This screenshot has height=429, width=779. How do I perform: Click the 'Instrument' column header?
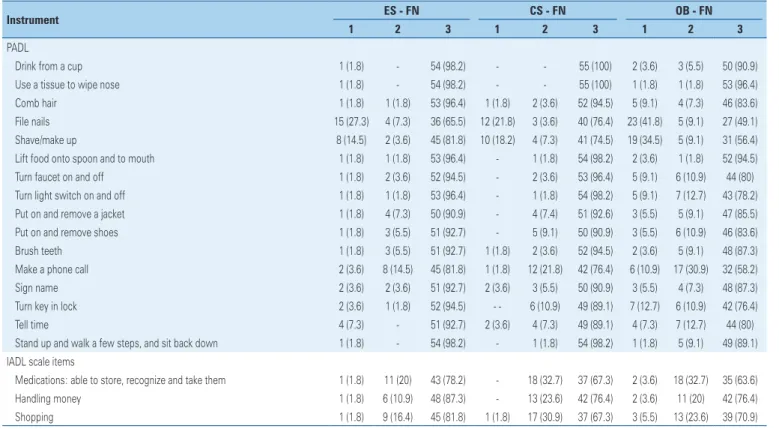(32, 20)
